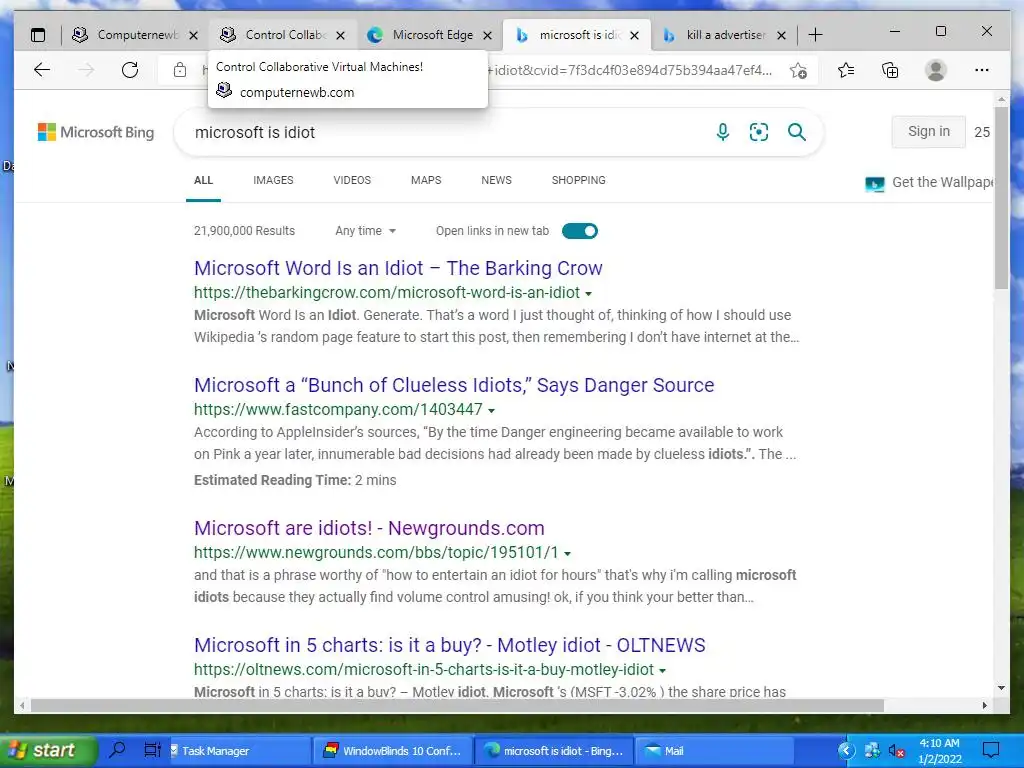Open Bunch of Clueless Idiots result

tap(454, 385)
